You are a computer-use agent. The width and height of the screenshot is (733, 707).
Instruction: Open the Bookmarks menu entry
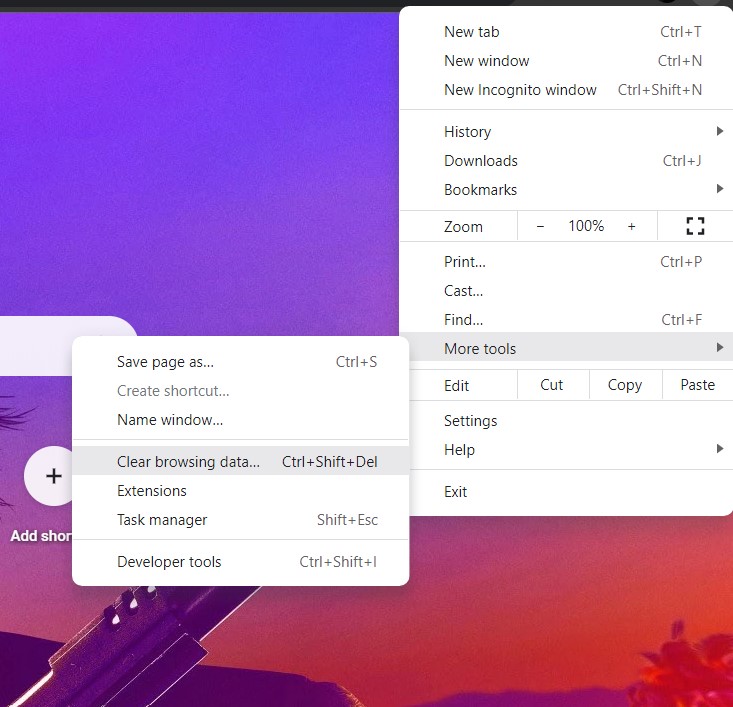[567, 190]
